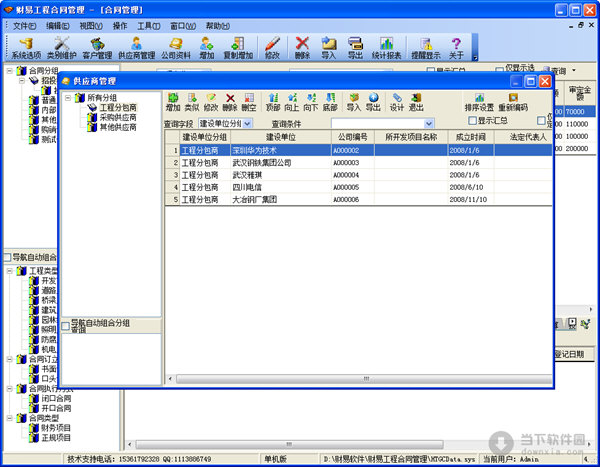Toggle 导航自动组合分组 checkbox in supplier dialog
This screenshot has height=467, width=600.
66,324
